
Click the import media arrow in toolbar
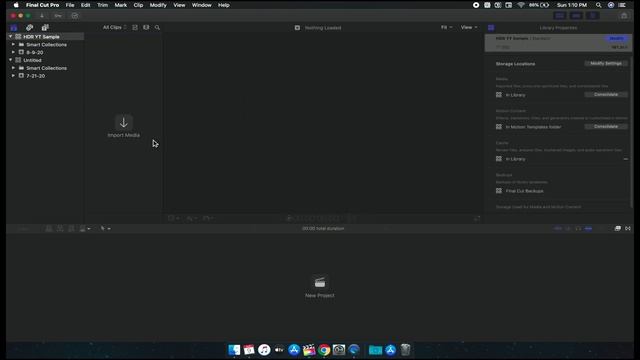(x=42, y=16)
